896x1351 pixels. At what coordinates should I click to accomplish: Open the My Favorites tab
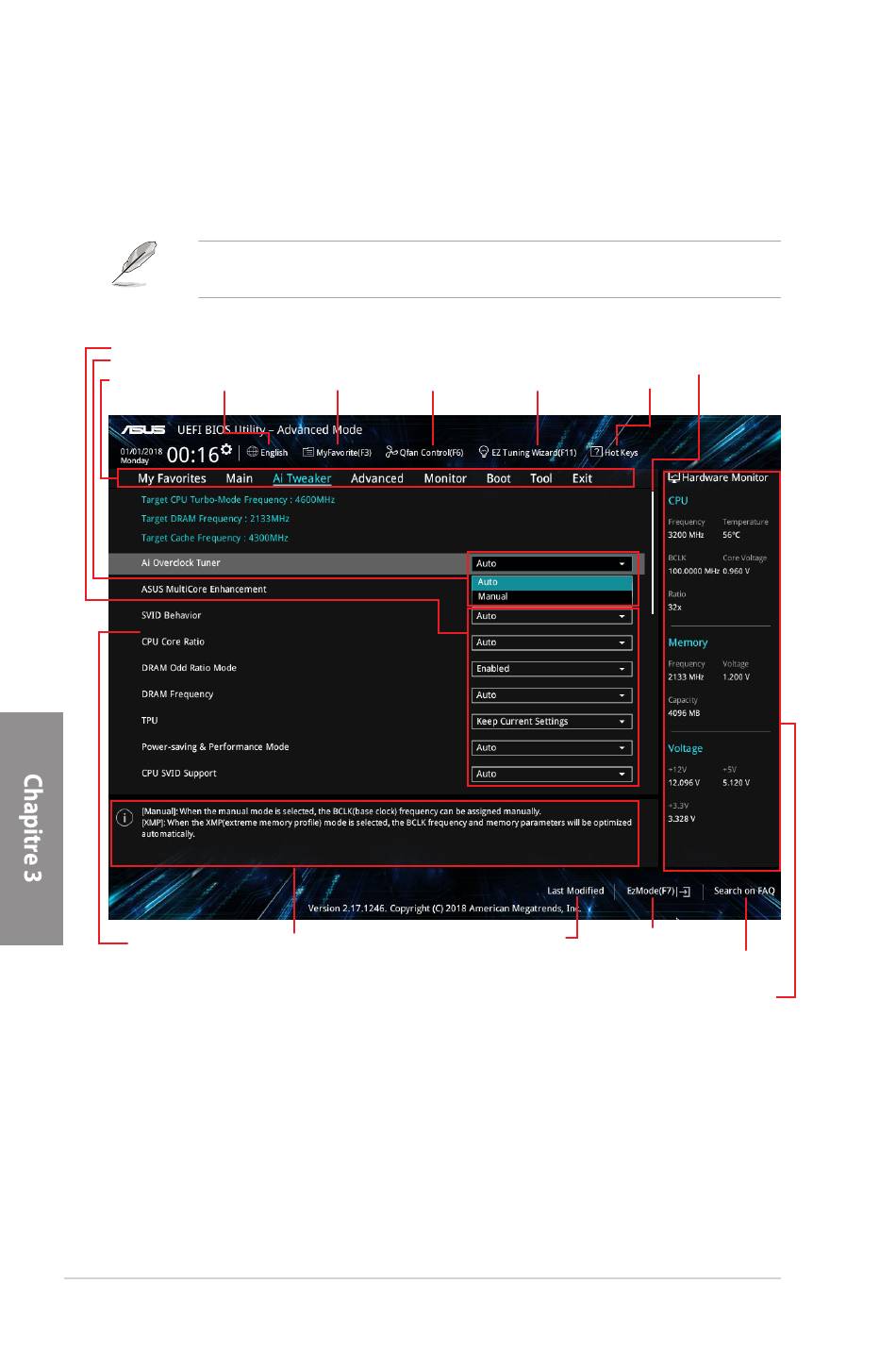click(x=172, y=478)
